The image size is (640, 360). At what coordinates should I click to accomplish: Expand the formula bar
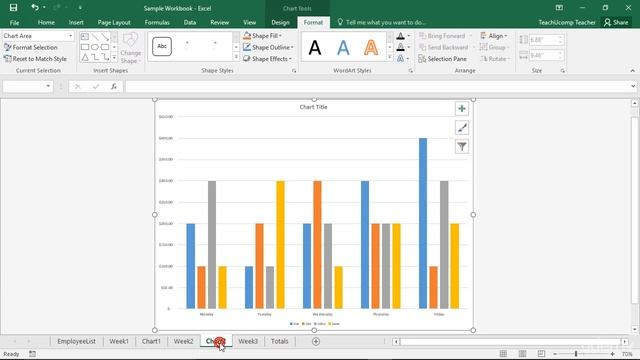[x=633, y=86]
